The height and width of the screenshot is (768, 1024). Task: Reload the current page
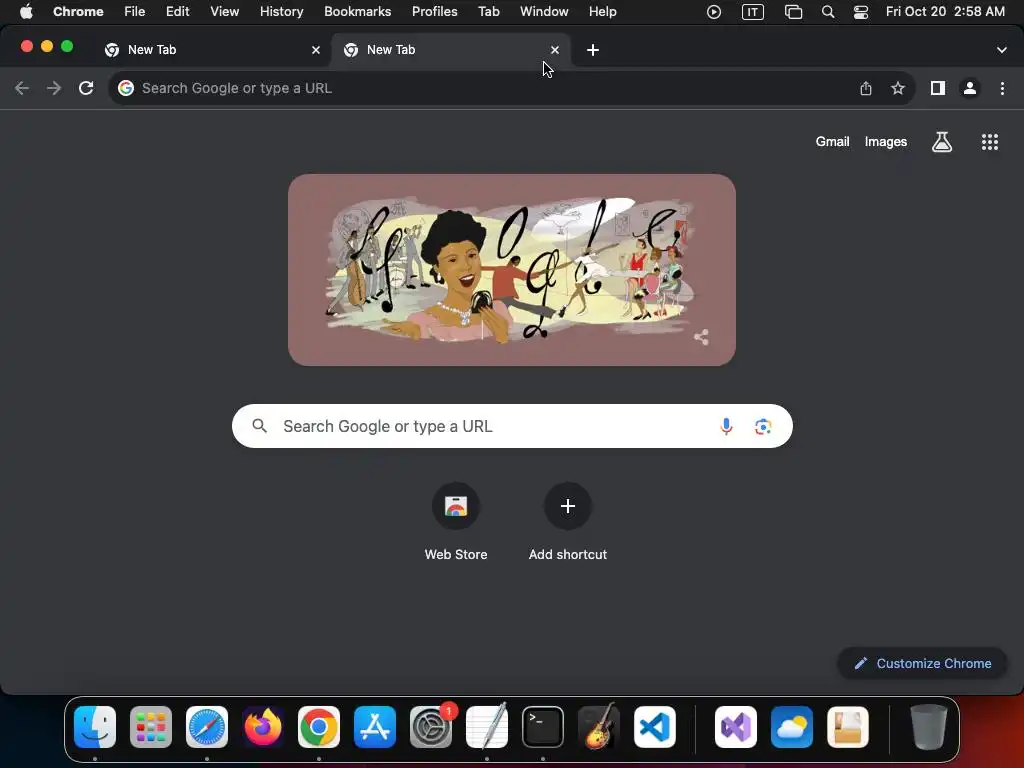coord(86,88)
